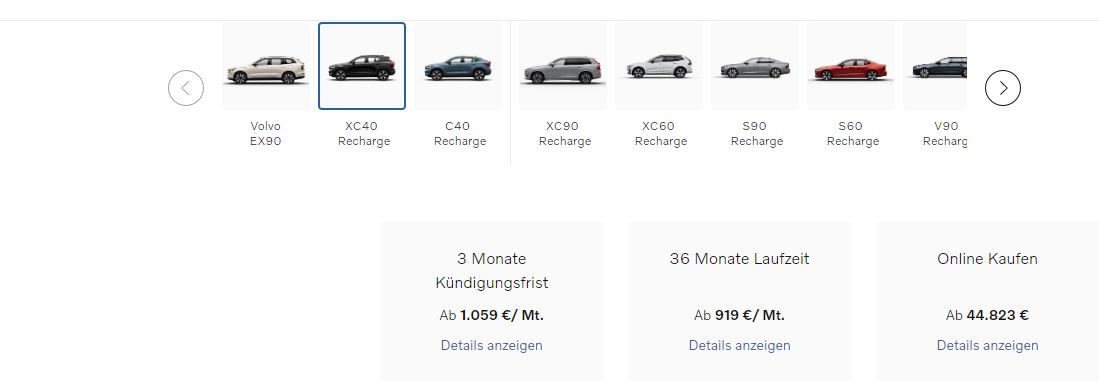
Task: Click the next carousel arrow
Action: coord(1002,88)
